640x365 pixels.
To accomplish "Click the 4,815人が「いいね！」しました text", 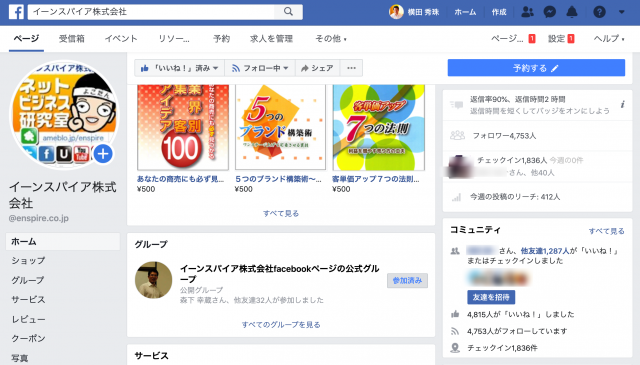I will [520, 314].
